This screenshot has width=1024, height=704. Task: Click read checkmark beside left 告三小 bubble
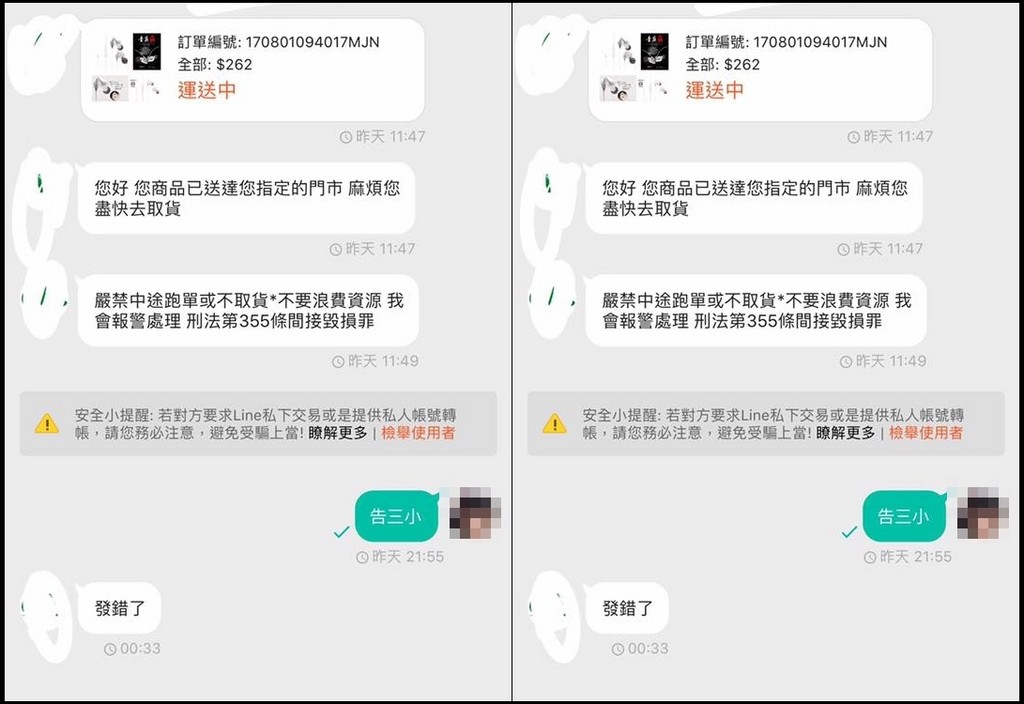pyautogui.click(x=341, y=532)
